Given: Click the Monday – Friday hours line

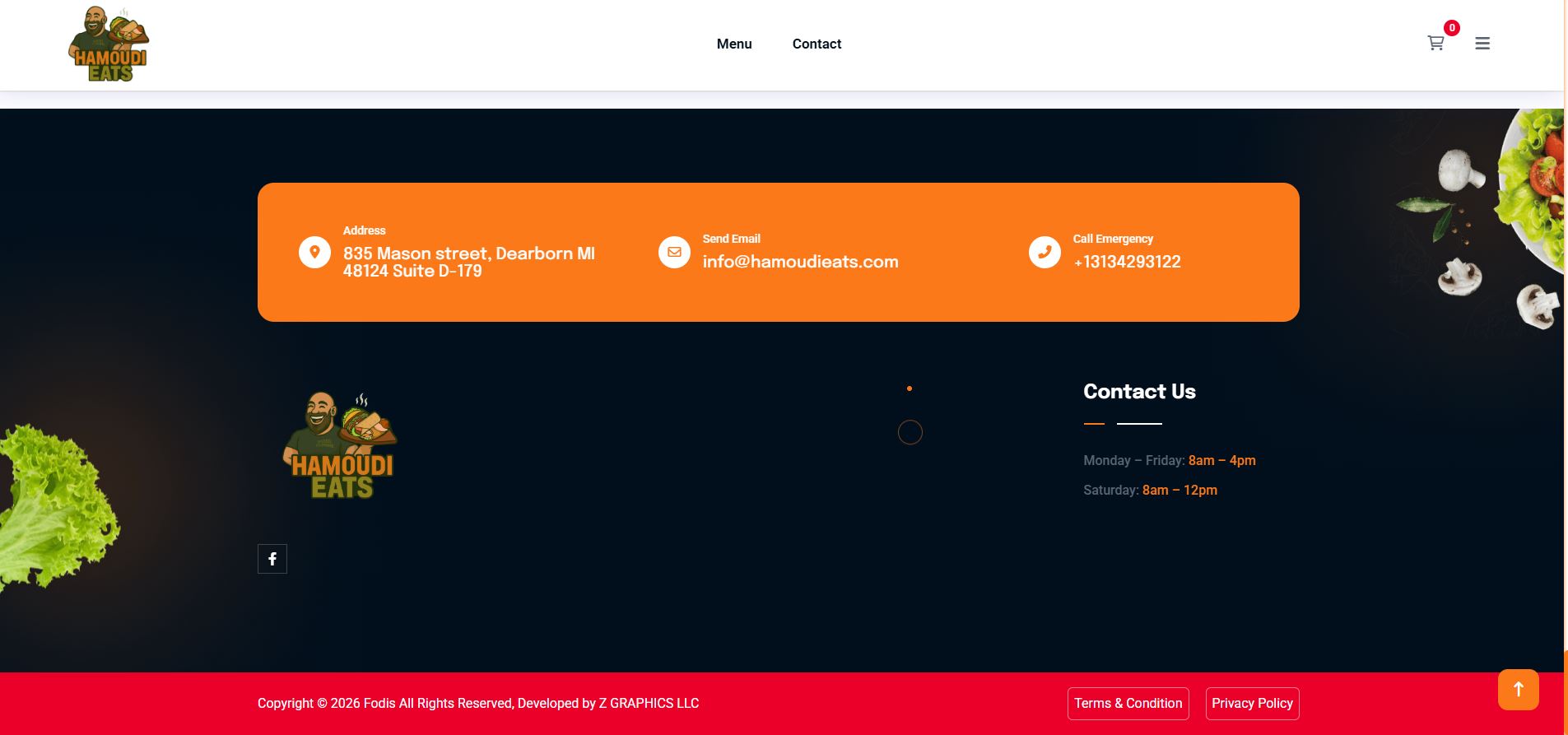Looking at the screenshot, I should coord(1169,460).
